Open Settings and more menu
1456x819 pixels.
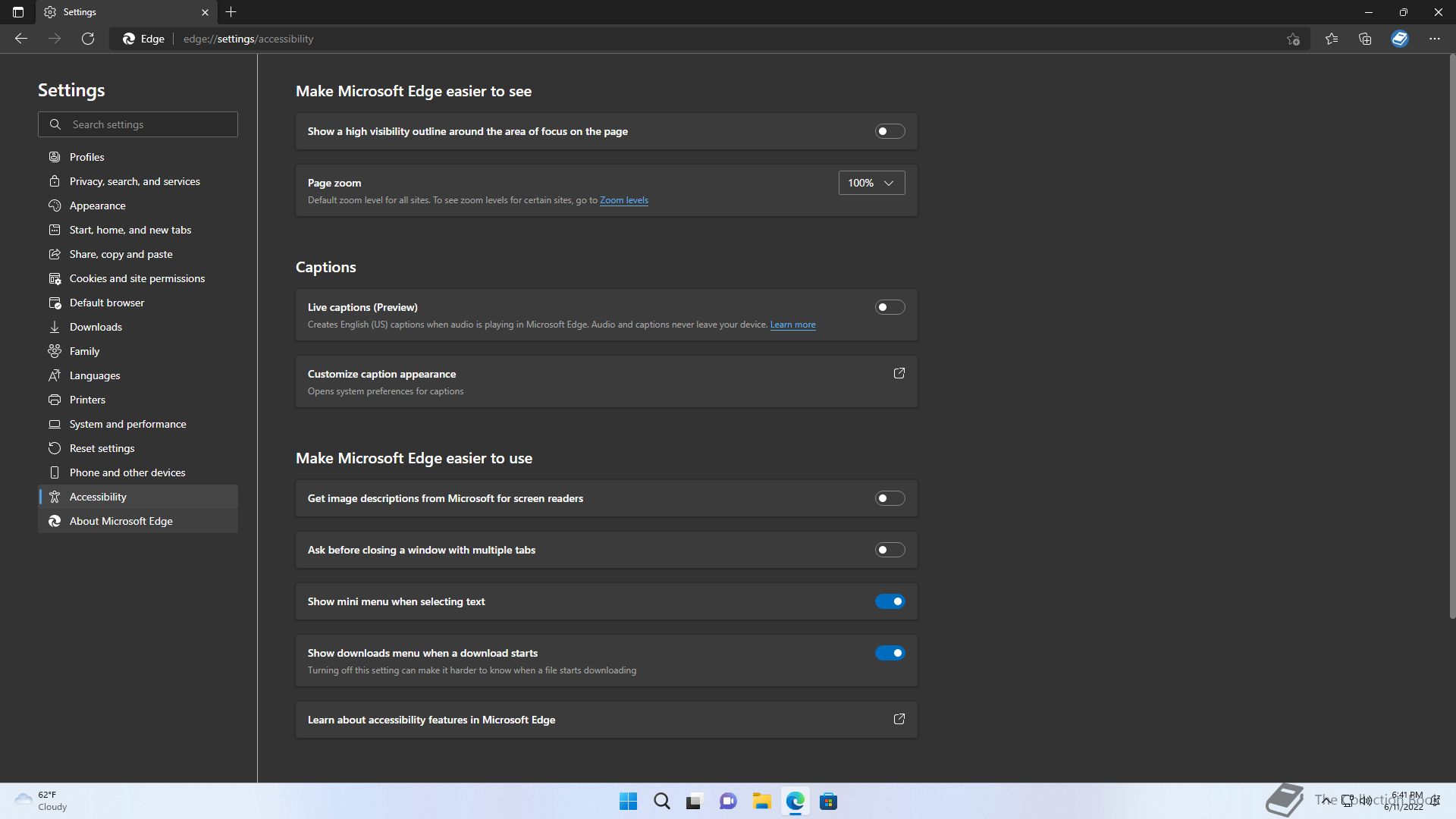point(1435,39)
